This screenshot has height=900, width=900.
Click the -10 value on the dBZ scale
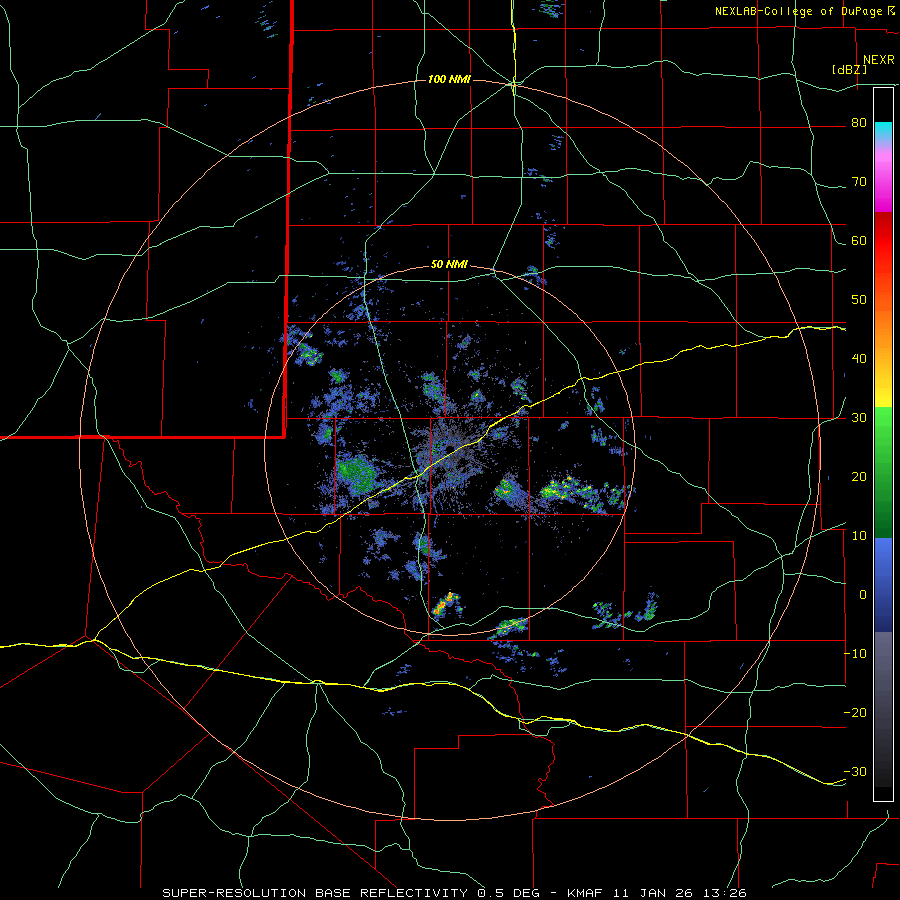click(x=855, y=654)
